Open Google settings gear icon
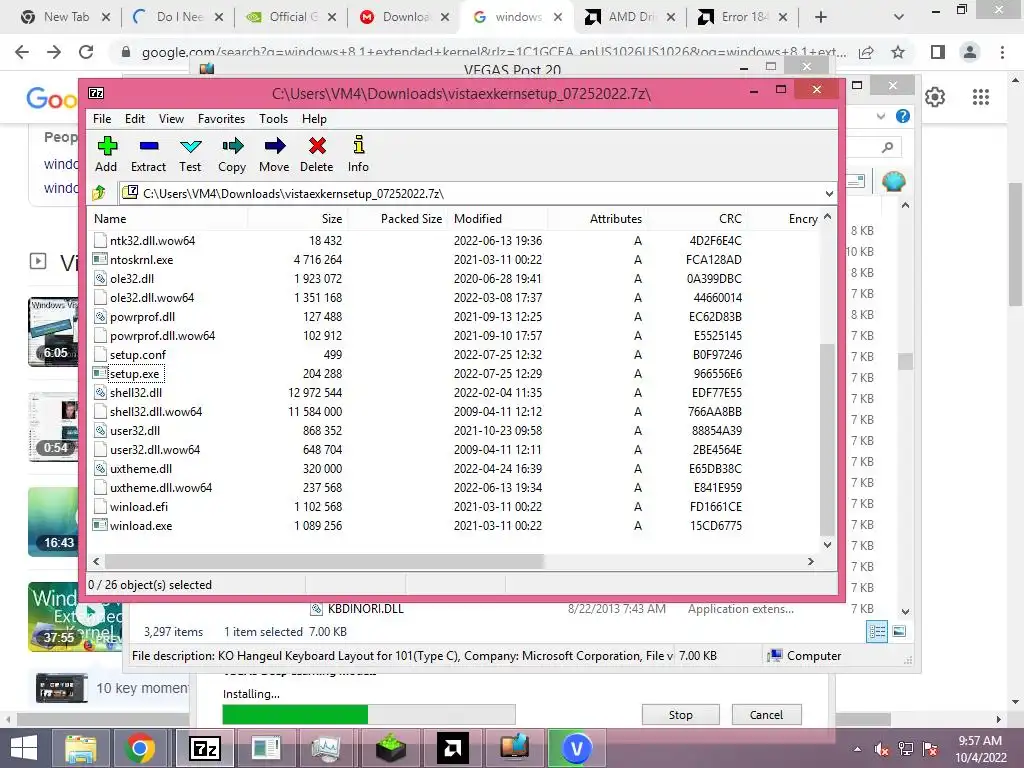 click(935, 97)
